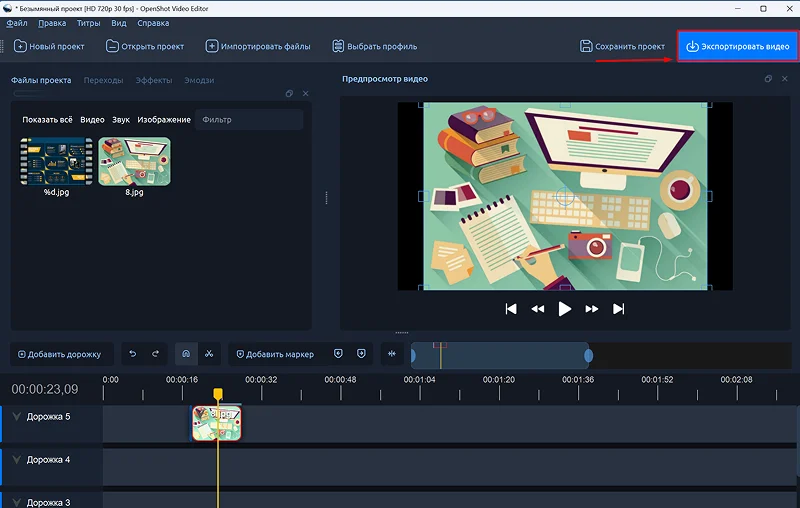Click the undo arrow in timeline toolbar

click(x=134, y=354)
